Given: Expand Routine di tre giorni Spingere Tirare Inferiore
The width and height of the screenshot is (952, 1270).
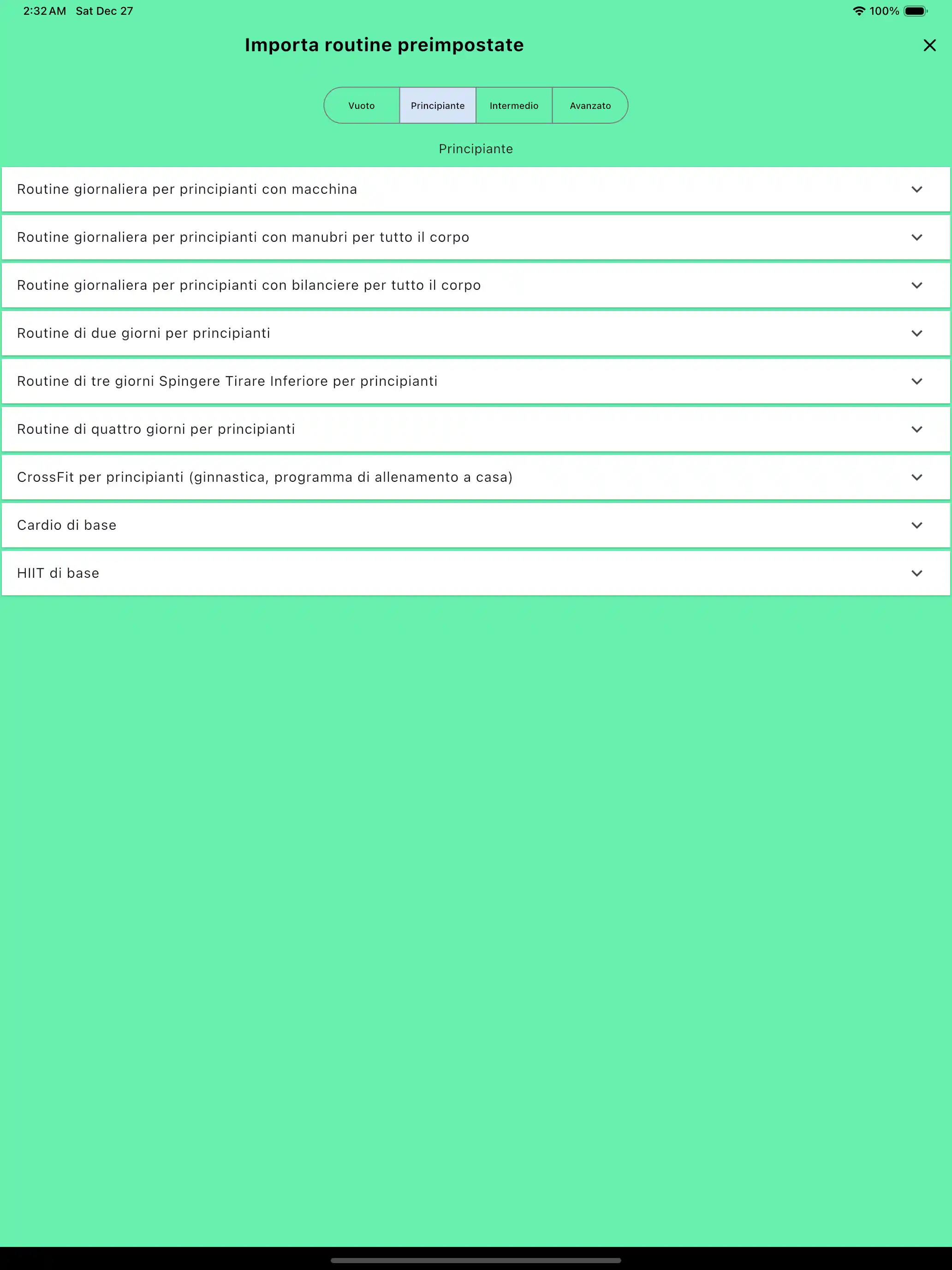Looking at the screenshot, I should (917, 381).
